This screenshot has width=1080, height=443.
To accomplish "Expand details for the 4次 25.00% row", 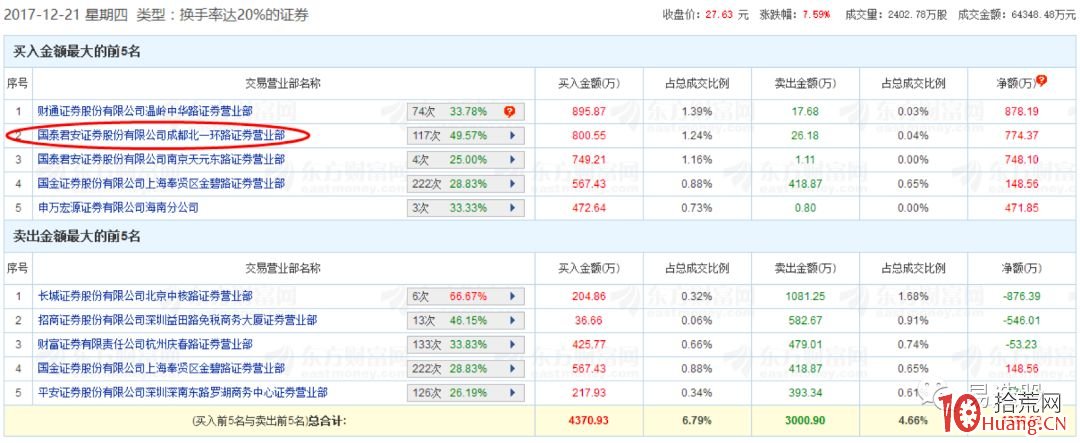I will (513, 159).
